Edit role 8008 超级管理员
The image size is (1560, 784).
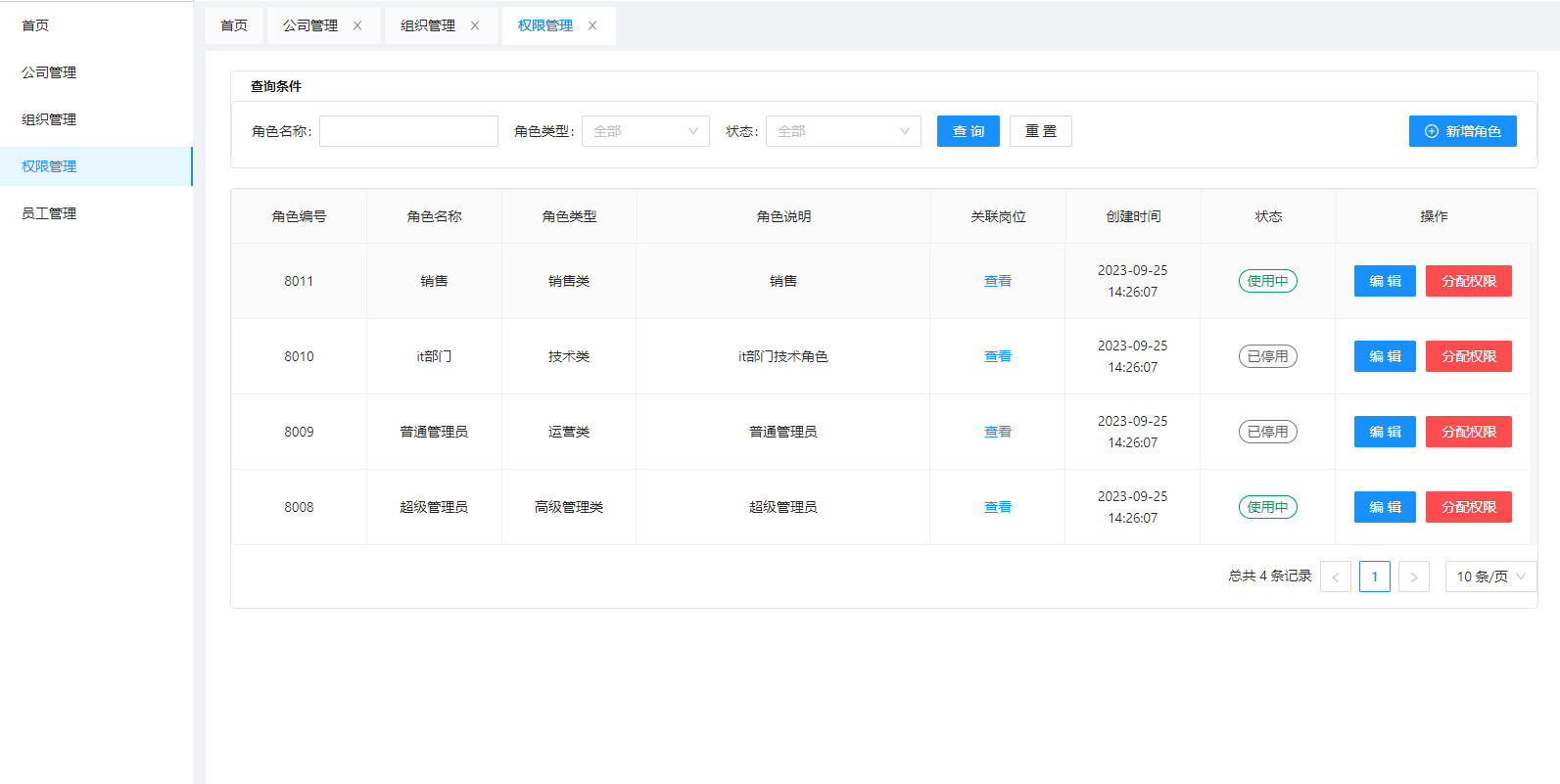click(x=1385, y=507)
